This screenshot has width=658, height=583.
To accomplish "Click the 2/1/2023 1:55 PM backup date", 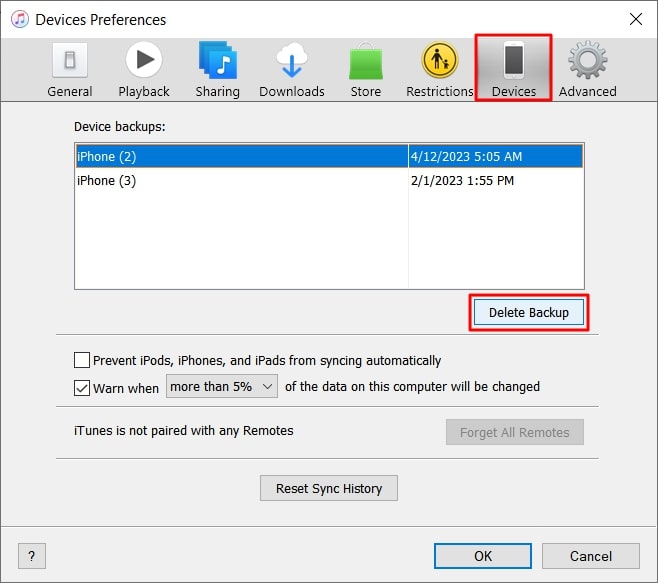I will click(x=462, y=180).
